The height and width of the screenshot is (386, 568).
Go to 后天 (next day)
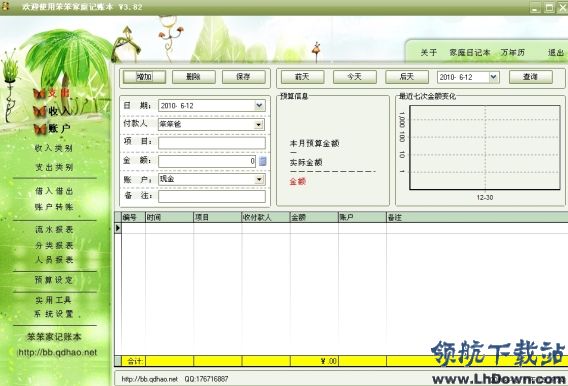point(407,77)
